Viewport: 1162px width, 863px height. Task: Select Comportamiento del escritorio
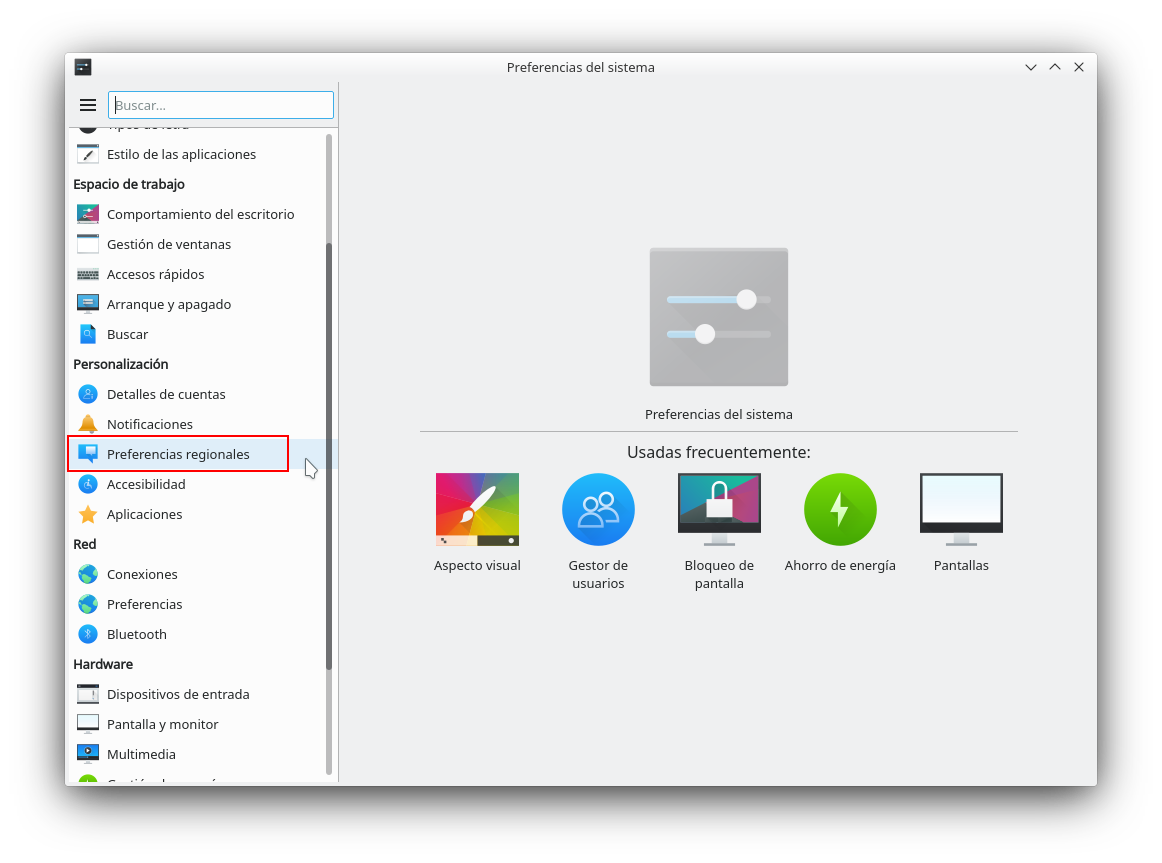coord(200,214)
